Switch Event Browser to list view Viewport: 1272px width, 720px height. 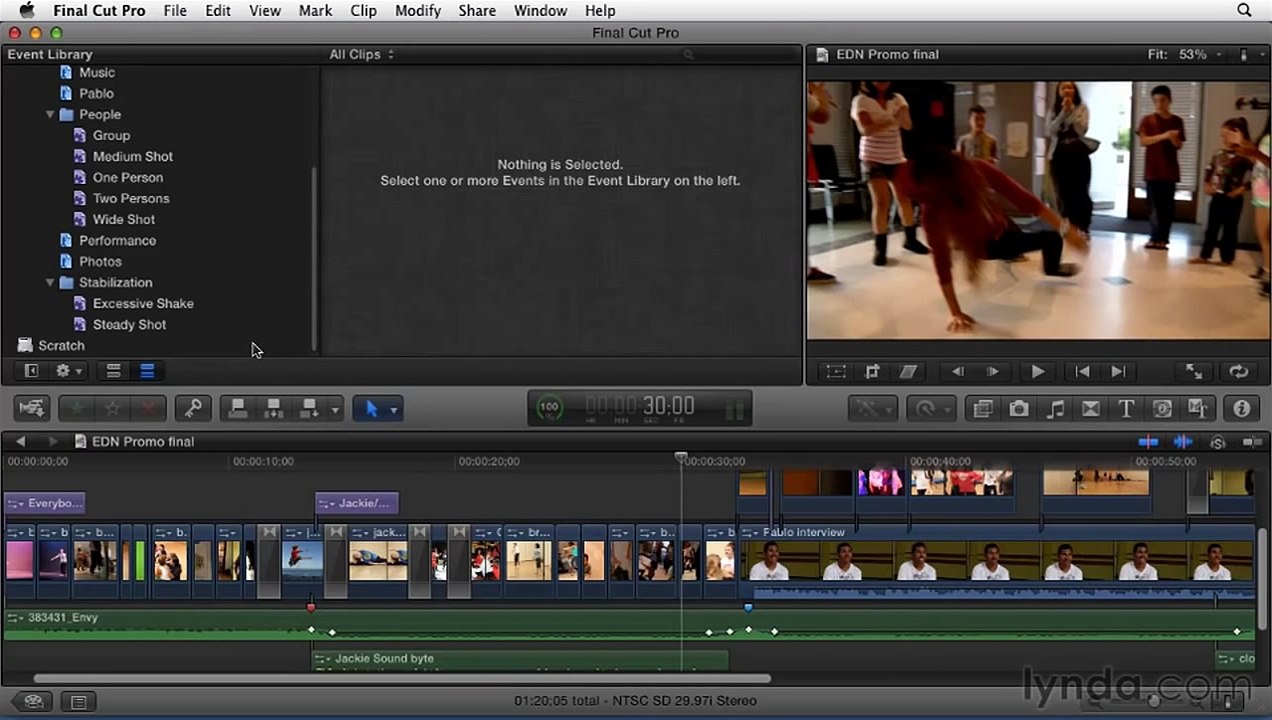coord(147,371)
